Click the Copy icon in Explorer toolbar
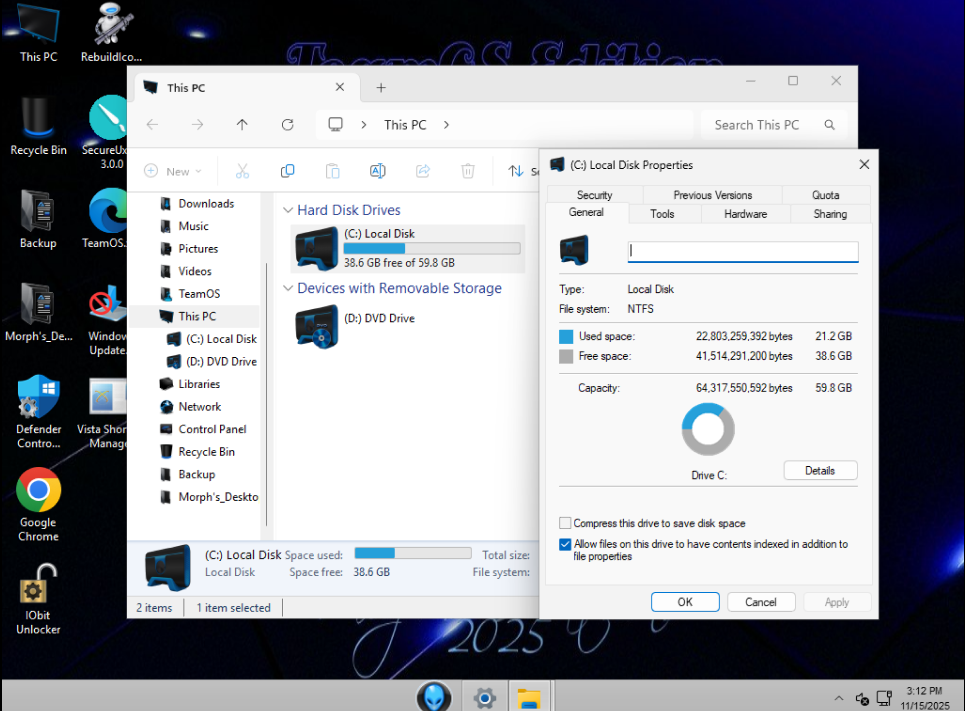Image resolution: width=965 pixels, height=711 pixels. pyautogui.click(x=287, y=171)
